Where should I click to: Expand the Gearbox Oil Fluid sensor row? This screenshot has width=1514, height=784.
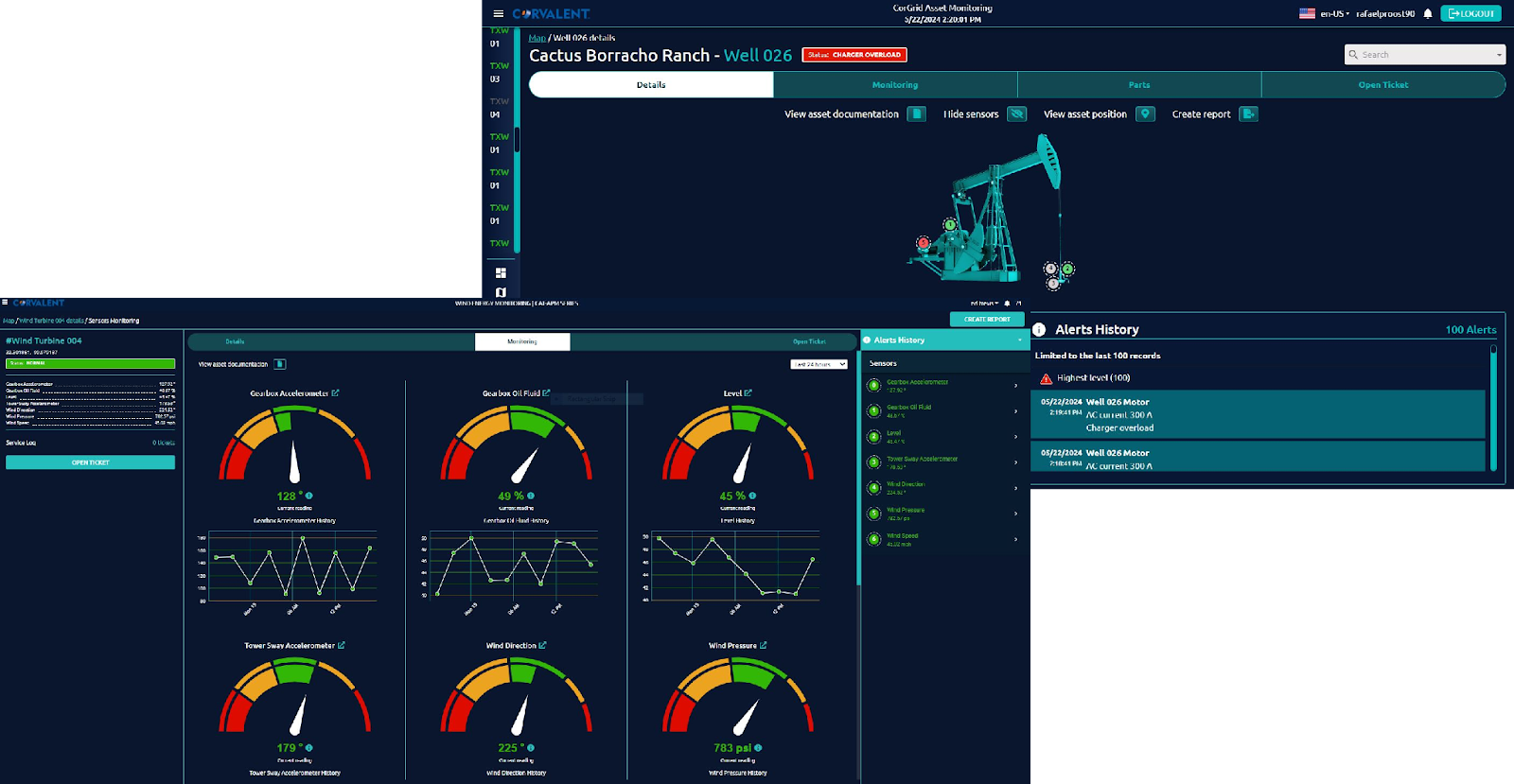click(1015, 410)
